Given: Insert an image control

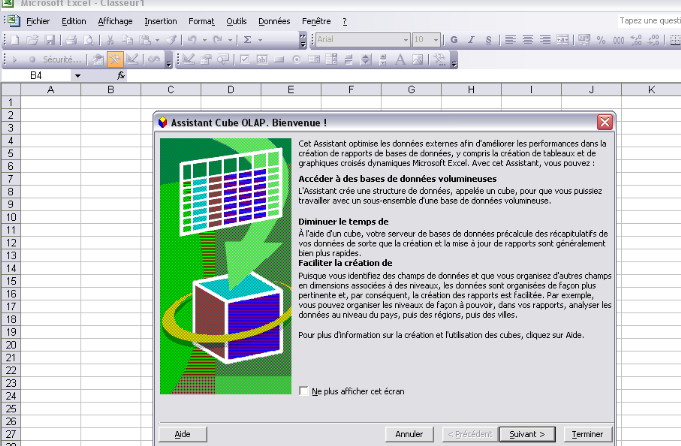Looking at the screenshot, I should point(417,59).
